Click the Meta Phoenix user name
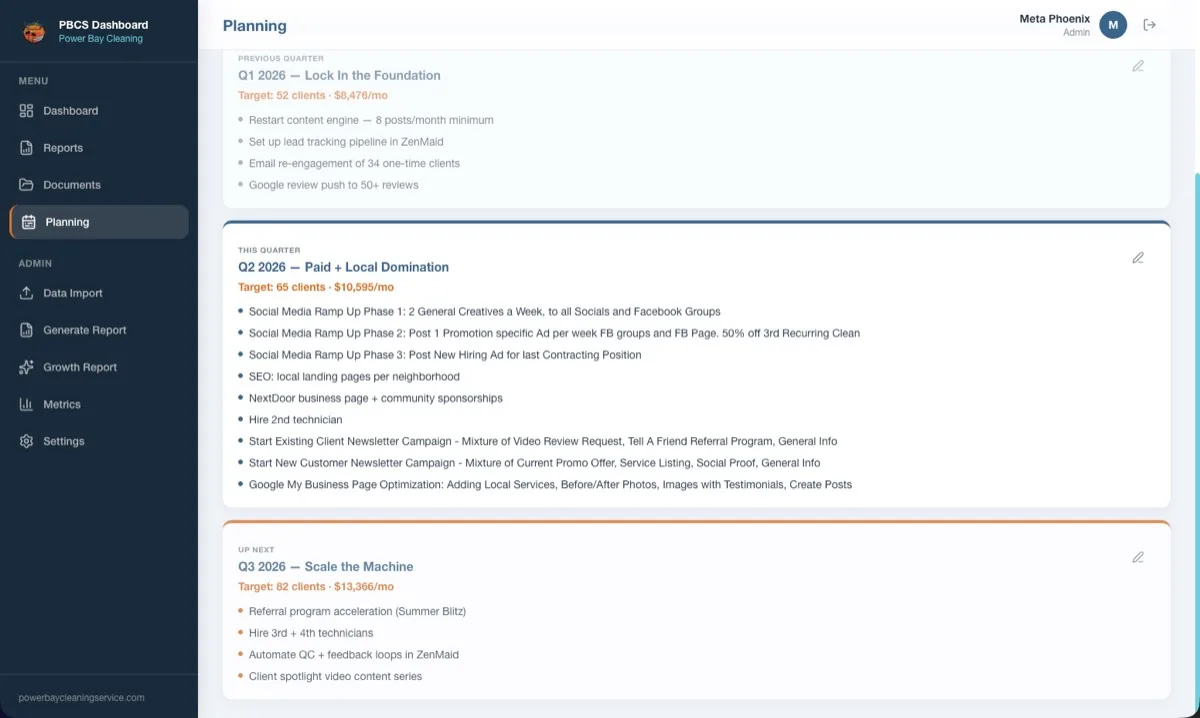 [1054, 19]
